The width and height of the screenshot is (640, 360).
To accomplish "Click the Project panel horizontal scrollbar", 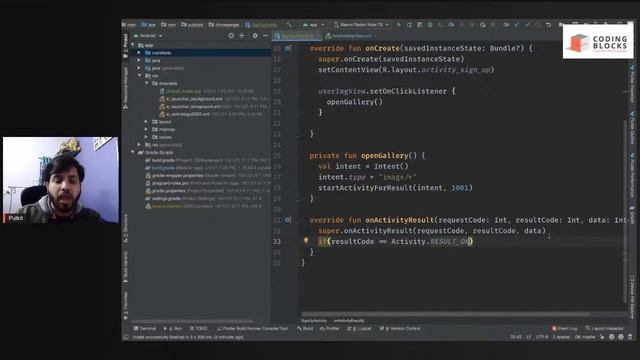I will coord(192,321).
